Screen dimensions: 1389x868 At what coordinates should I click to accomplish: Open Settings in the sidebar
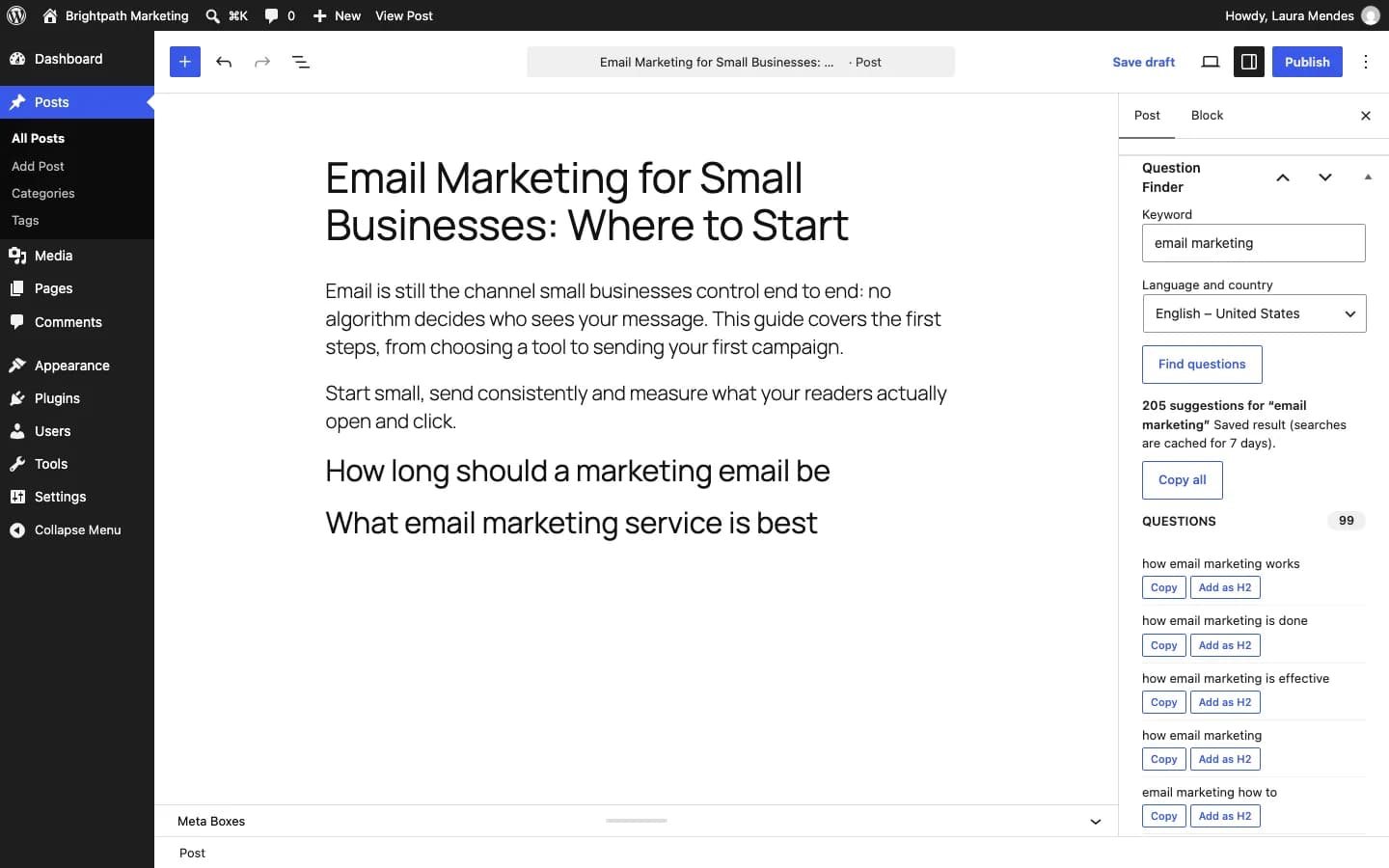[77, 497]
